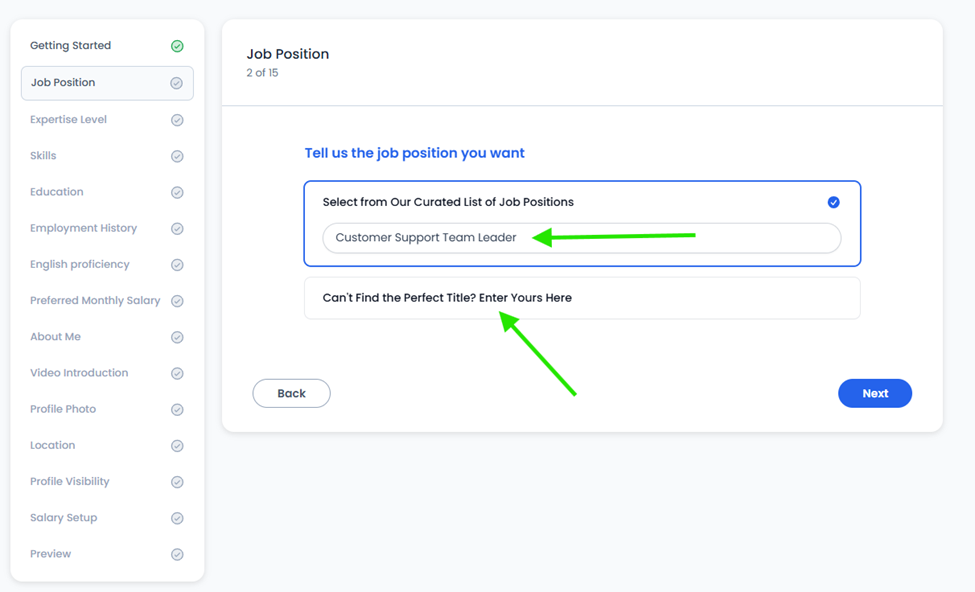Viewport: 975px width, 592px height.
Task: Click the check icon beside Employment History
Action: click(177, 229)
